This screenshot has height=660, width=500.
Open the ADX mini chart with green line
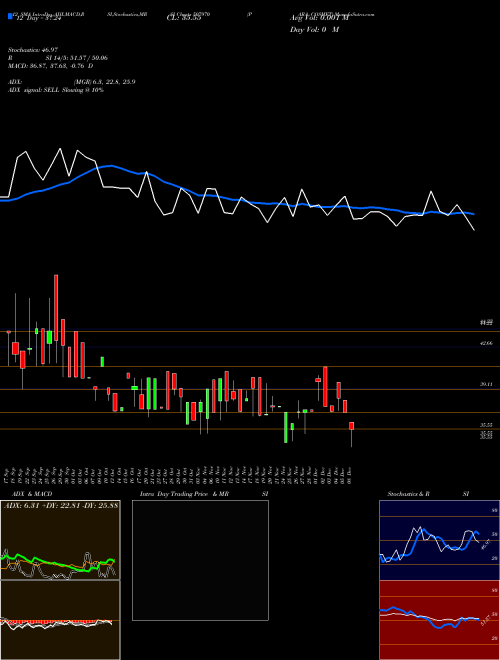[x=60, y=540]
